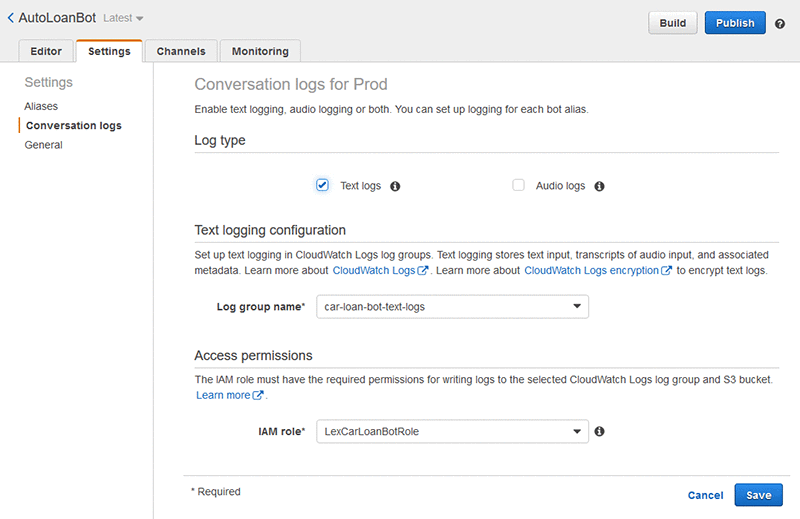Disable the Text logs checkbox
This screenshot has height=519, width=800.
322,185
